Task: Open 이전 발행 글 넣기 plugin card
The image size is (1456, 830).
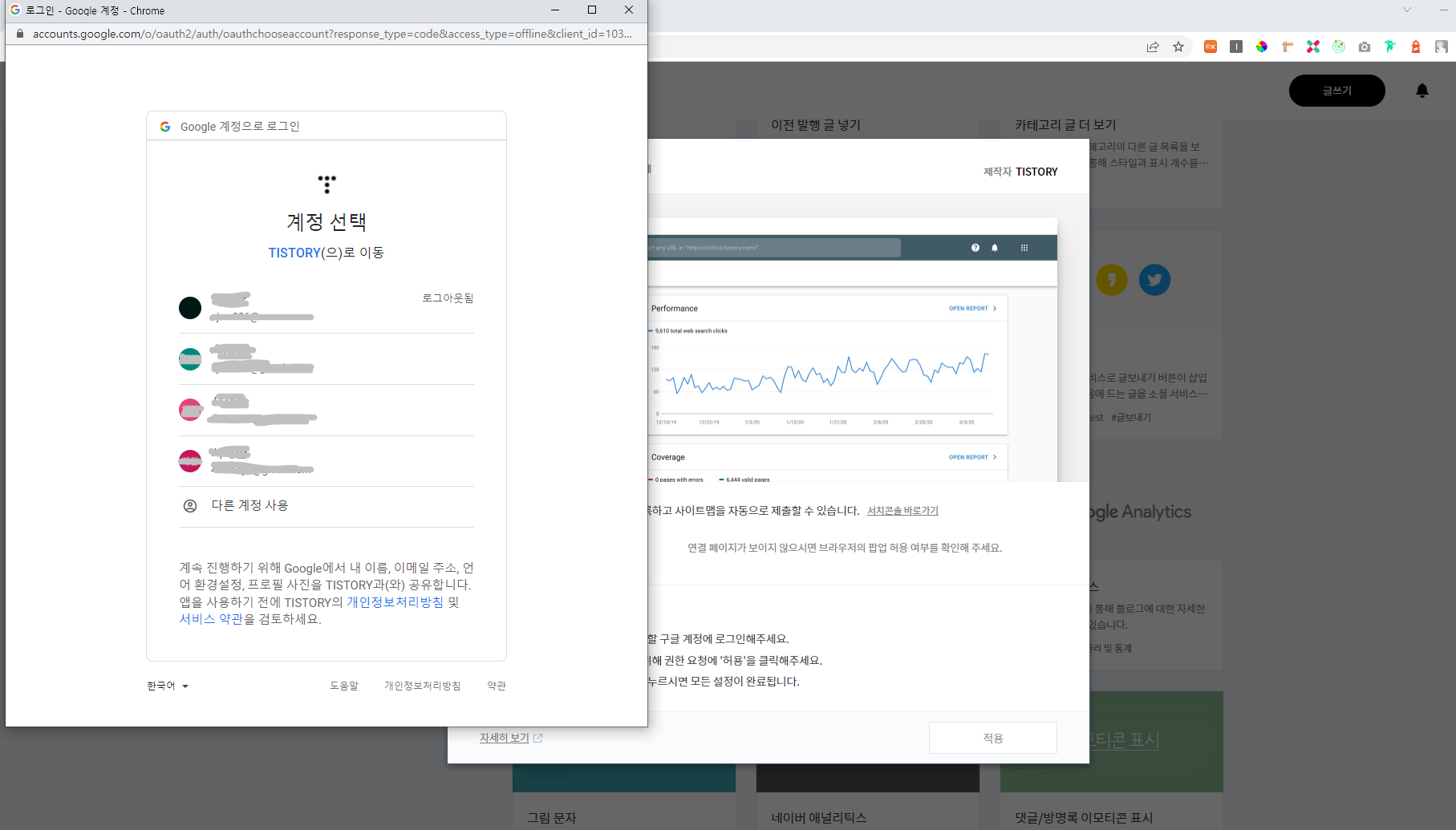Action: (816, 125)
